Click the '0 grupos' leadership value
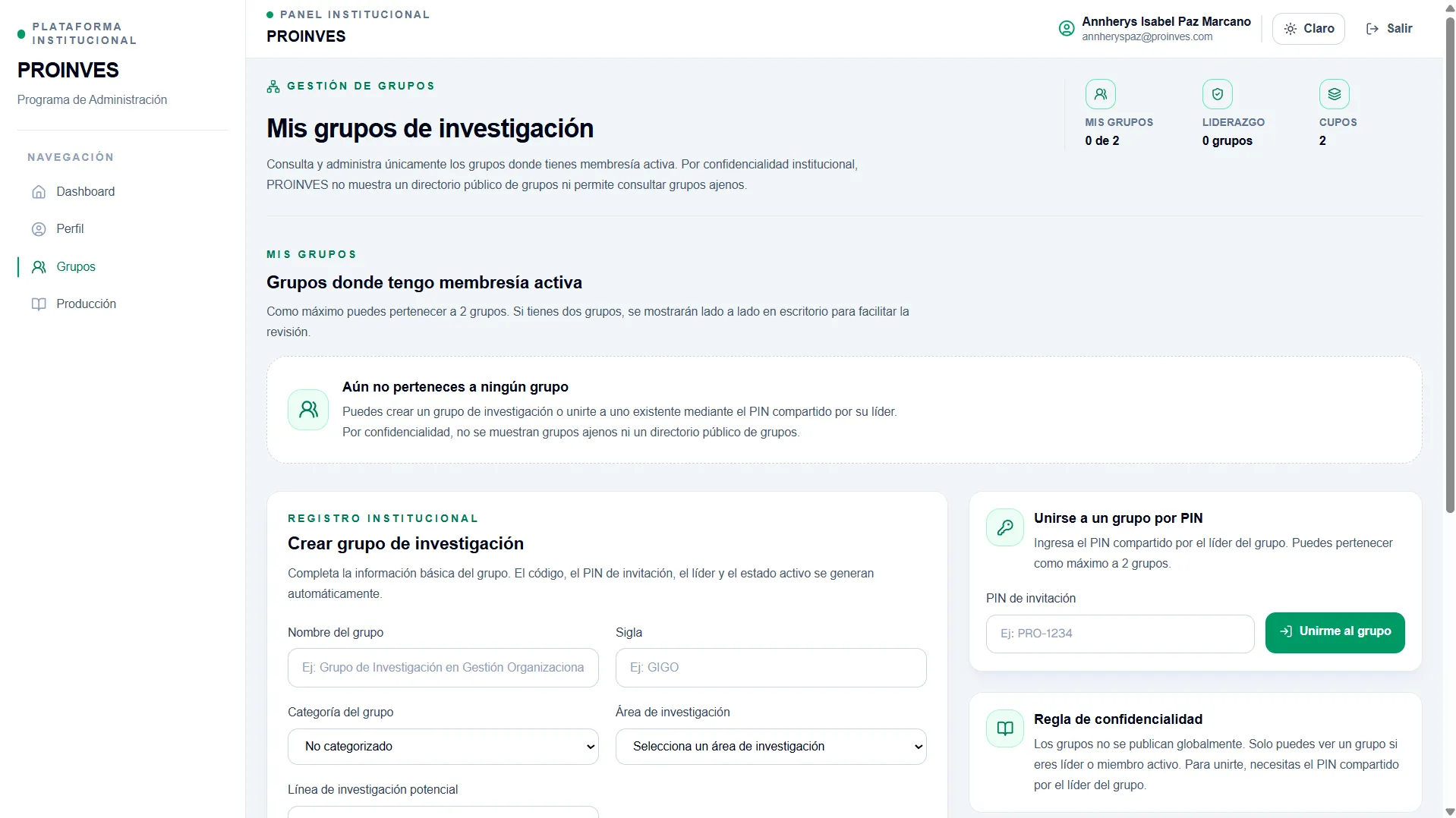This screenshot has height=818, width=1456. coord(1228,141)
